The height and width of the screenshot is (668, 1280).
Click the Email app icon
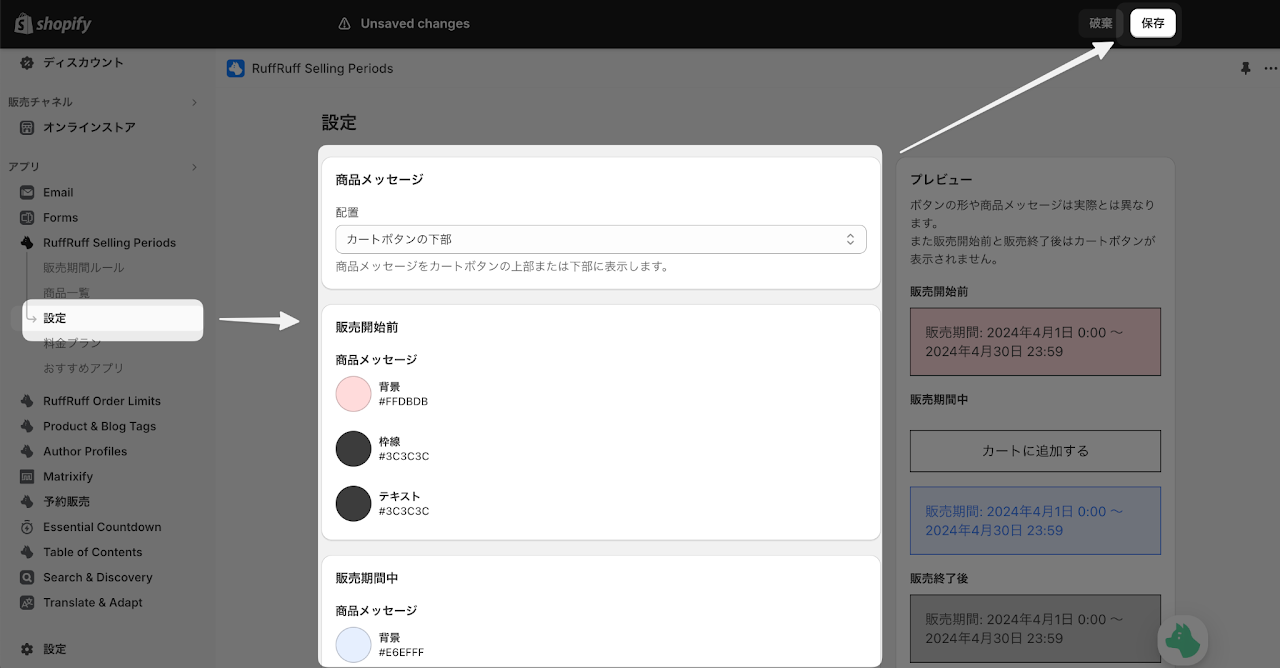tap(27, 193)
